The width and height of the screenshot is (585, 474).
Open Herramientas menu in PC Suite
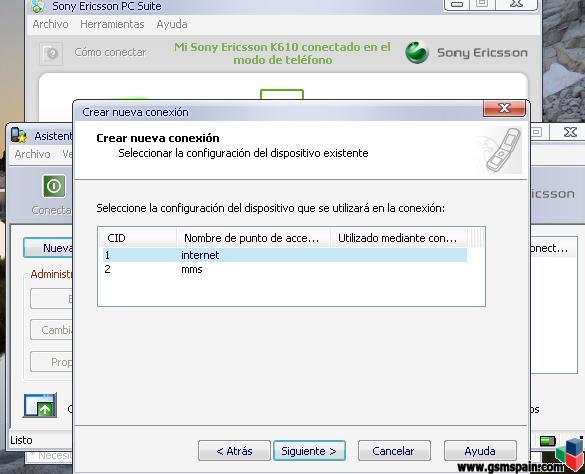pyautogui.click(x=112, y=24)
